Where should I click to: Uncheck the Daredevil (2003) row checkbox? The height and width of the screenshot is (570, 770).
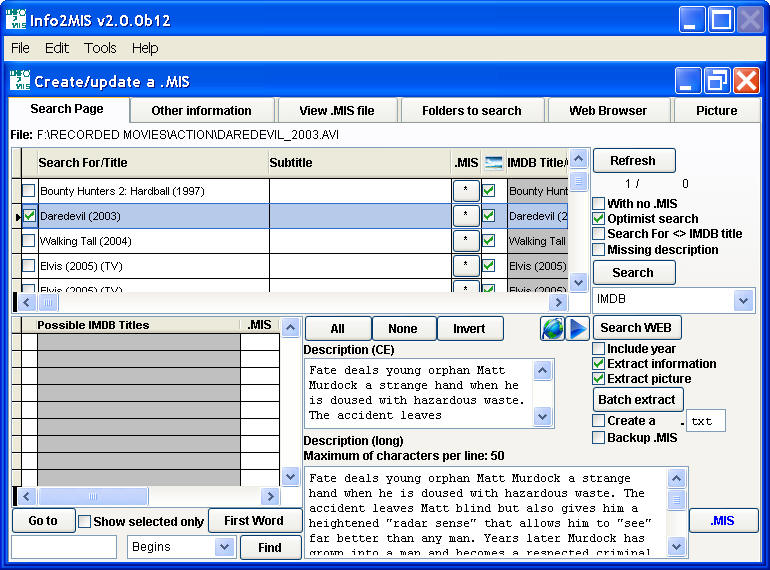point(29,216)
